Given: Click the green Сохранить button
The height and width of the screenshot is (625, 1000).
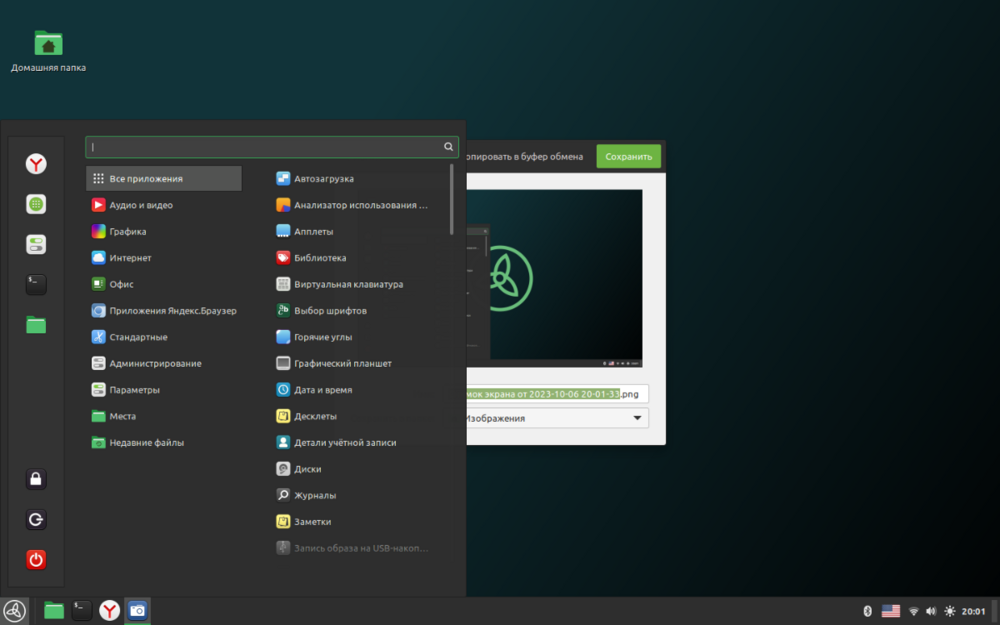Looking at the screenshot, I should click(628, 157).
